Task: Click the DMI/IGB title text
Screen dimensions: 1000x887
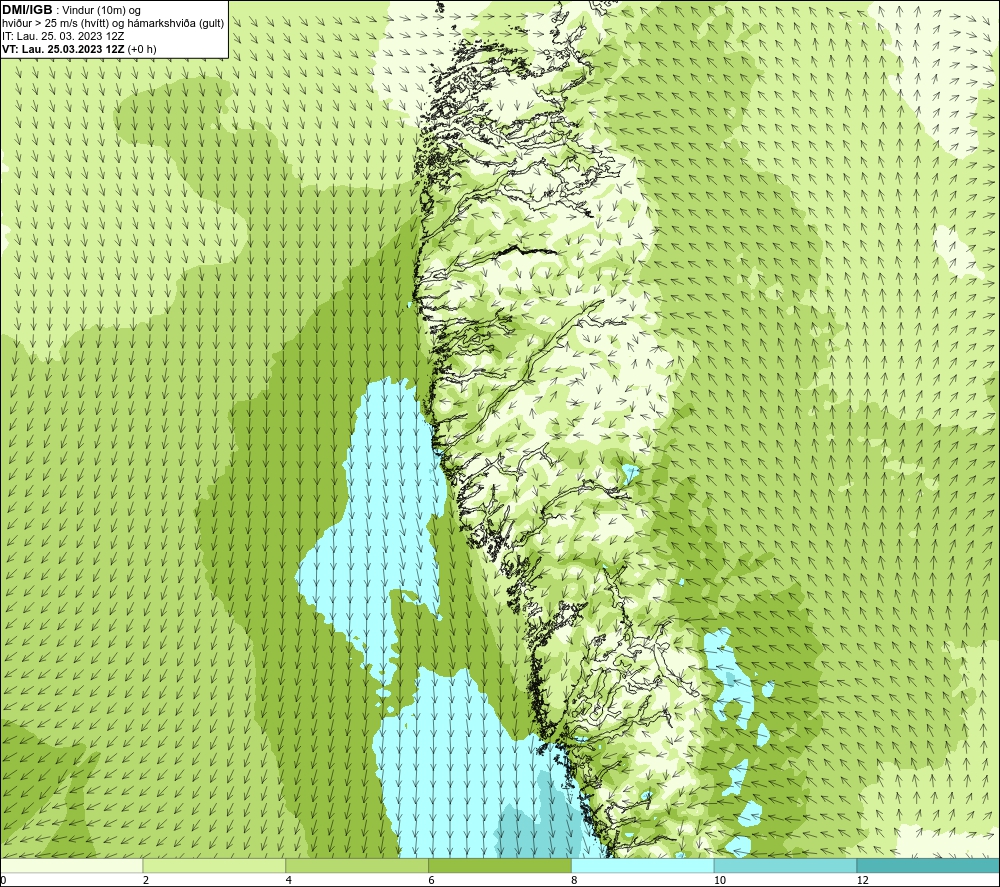Action: pos(27,10)
